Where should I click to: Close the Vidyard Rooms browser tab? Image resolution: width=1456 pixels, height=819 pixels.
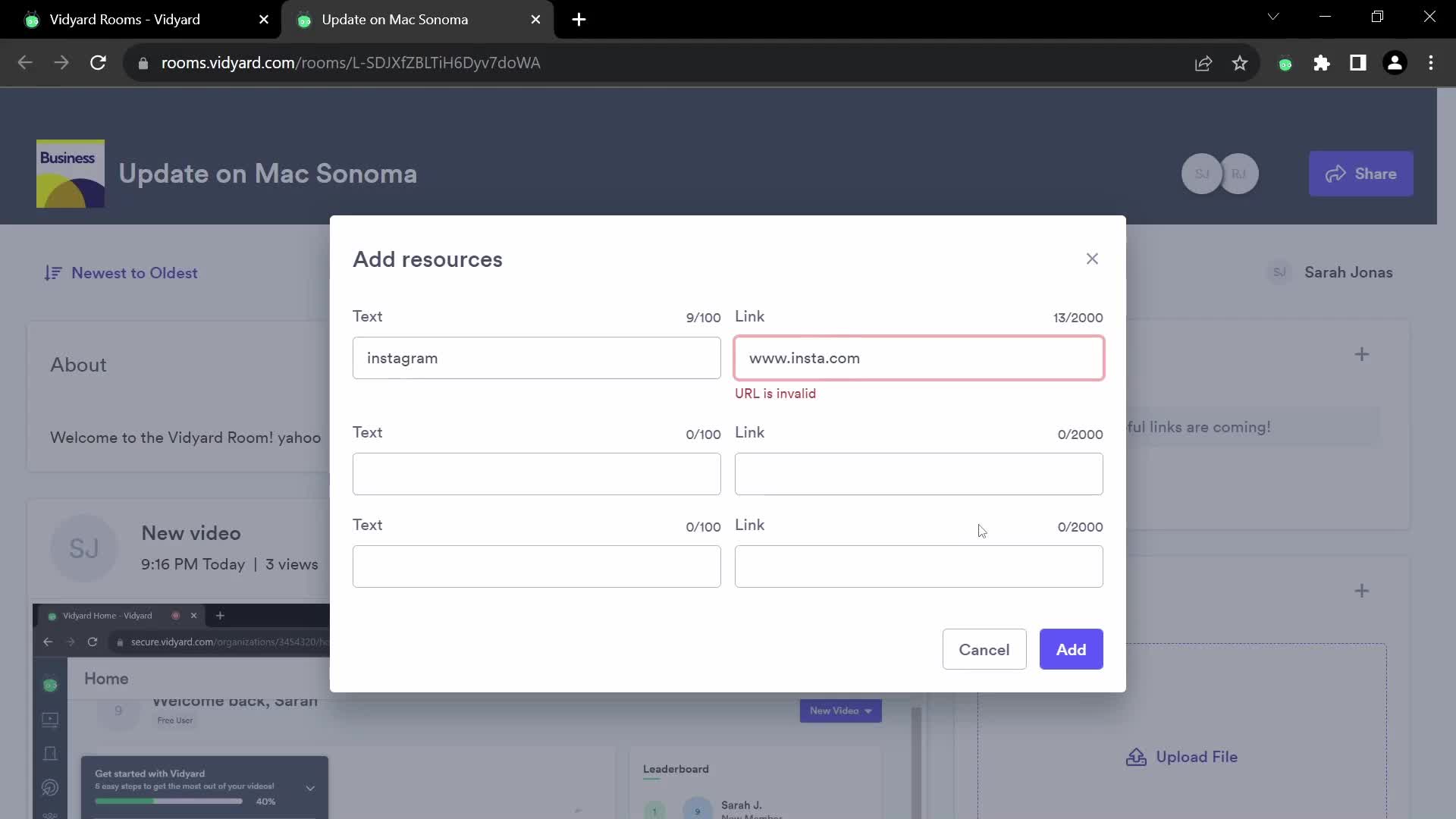point(263,20)
